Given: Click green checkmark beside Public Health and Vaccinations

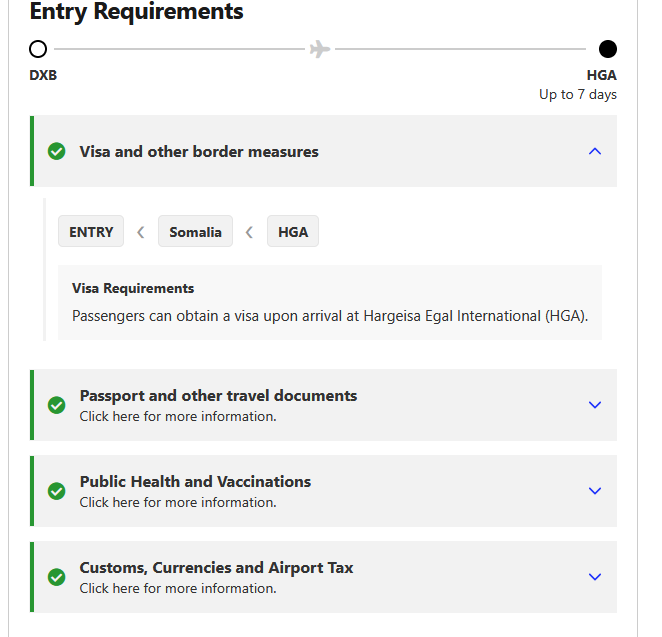Looking at the screenshot, I should tap(57, 491).
